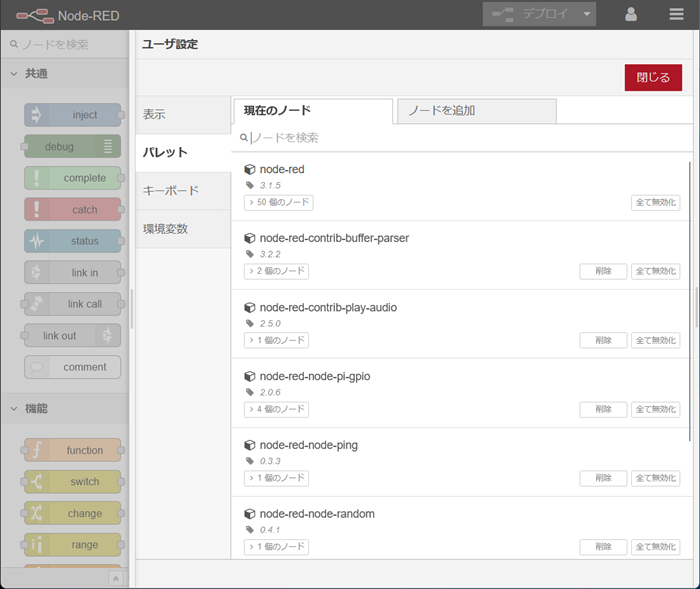This screenshot has height=589, width=700.
Task: Focus the node search field in settings
Action: pyautogui.click(x=460, y=137)
